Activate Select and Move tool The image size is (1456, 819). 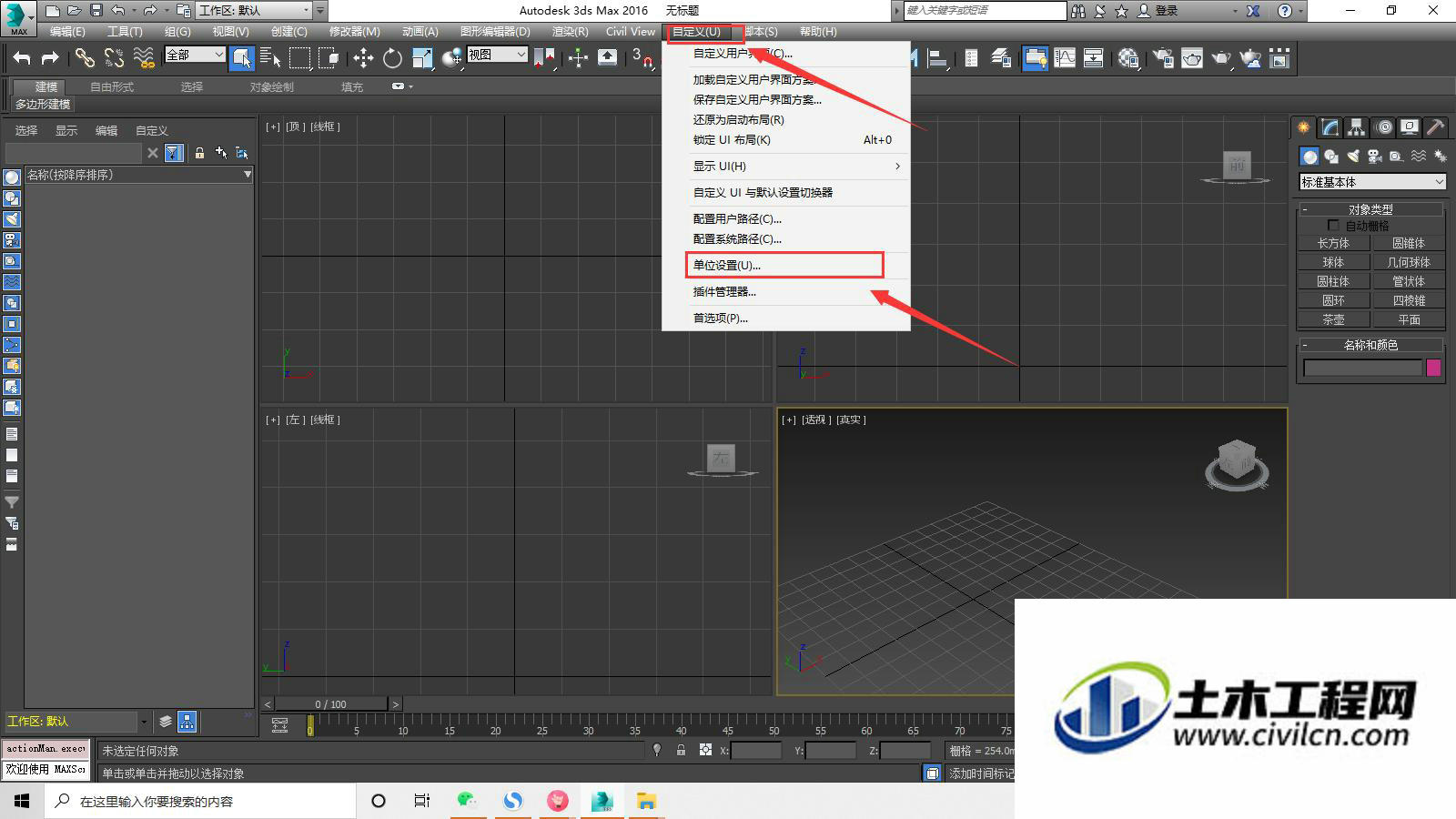363,58
